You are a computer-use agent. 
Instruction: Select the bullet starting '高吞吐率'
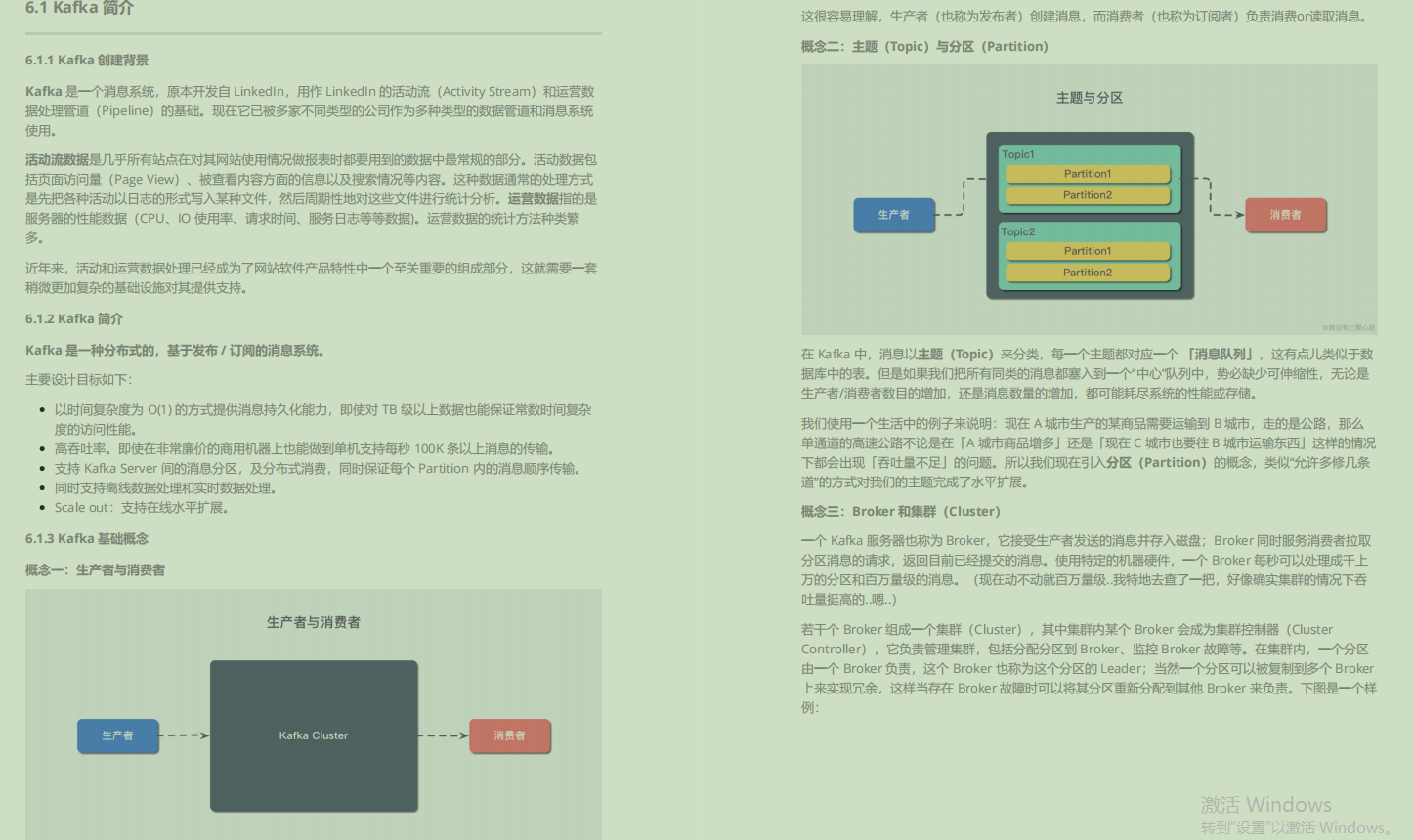[305, 449]
